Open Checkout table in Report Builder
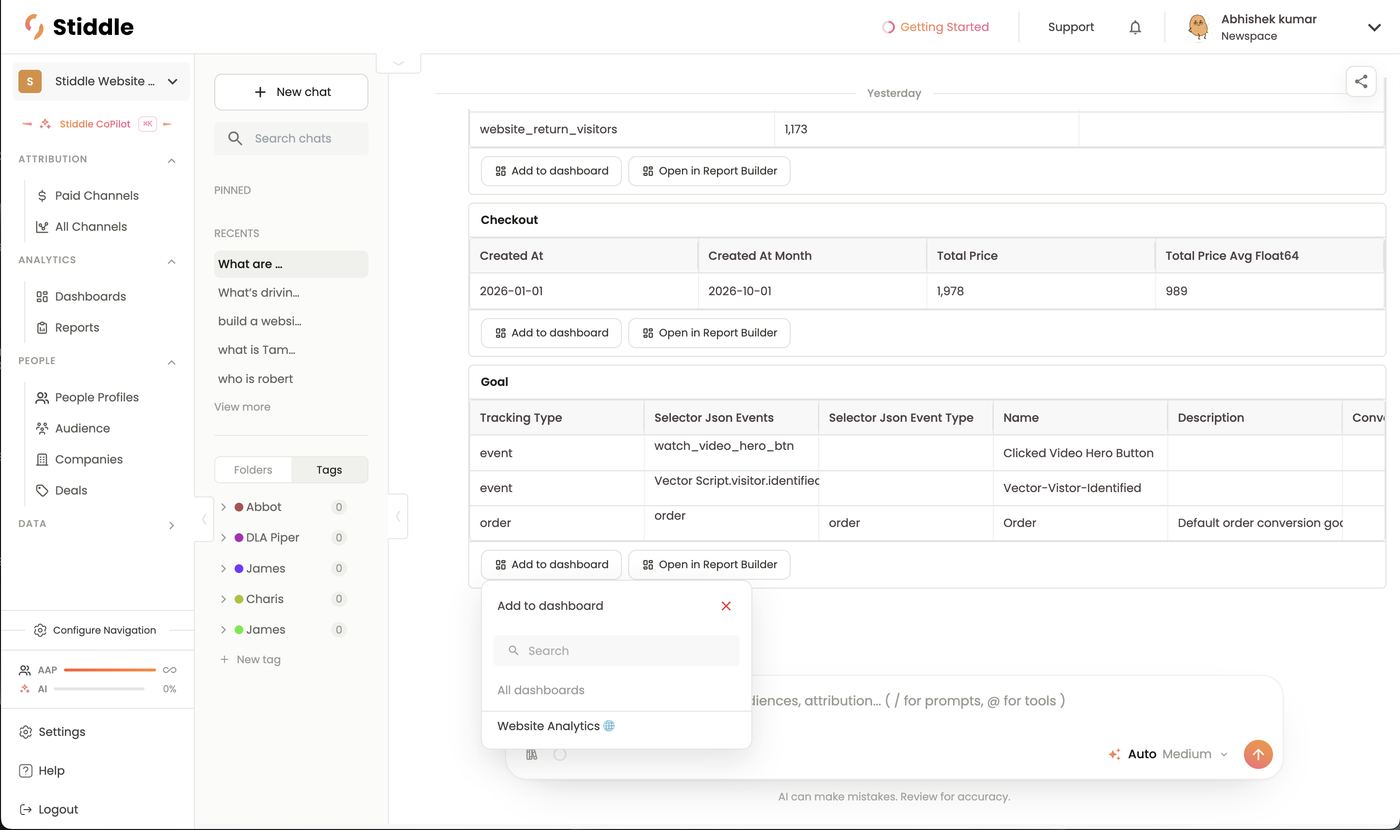Screen dimensions: 1400x830 (709, 333)
